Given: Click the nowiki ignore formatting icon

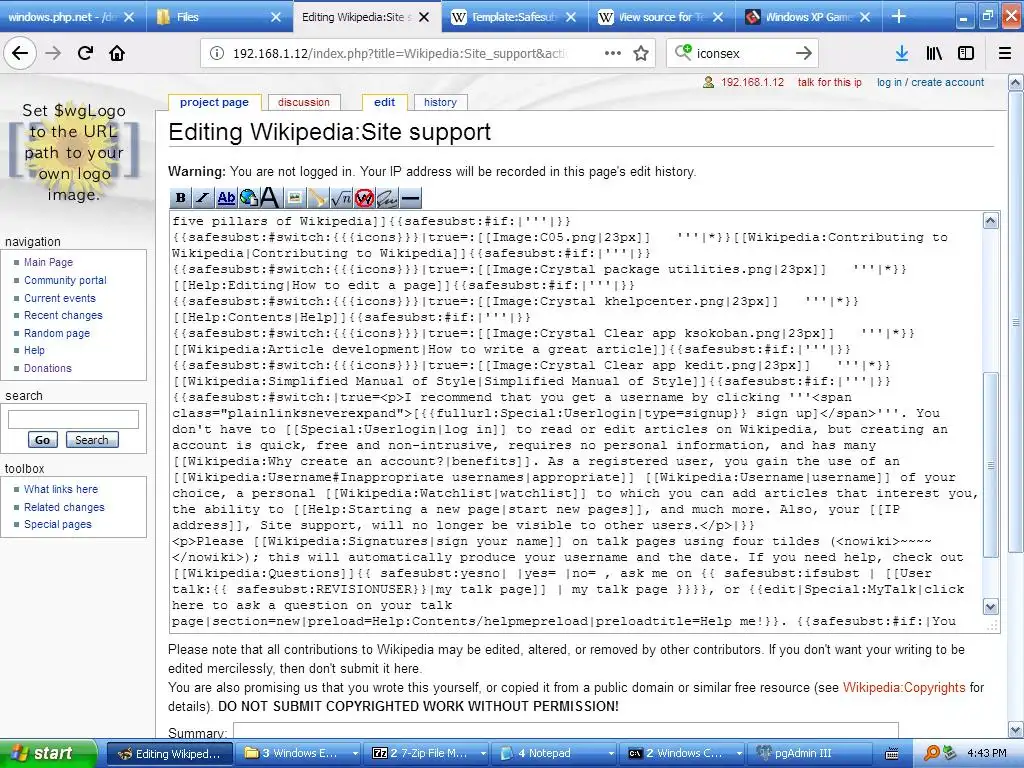Looking at the screenshot, I should tap(364, 198).
